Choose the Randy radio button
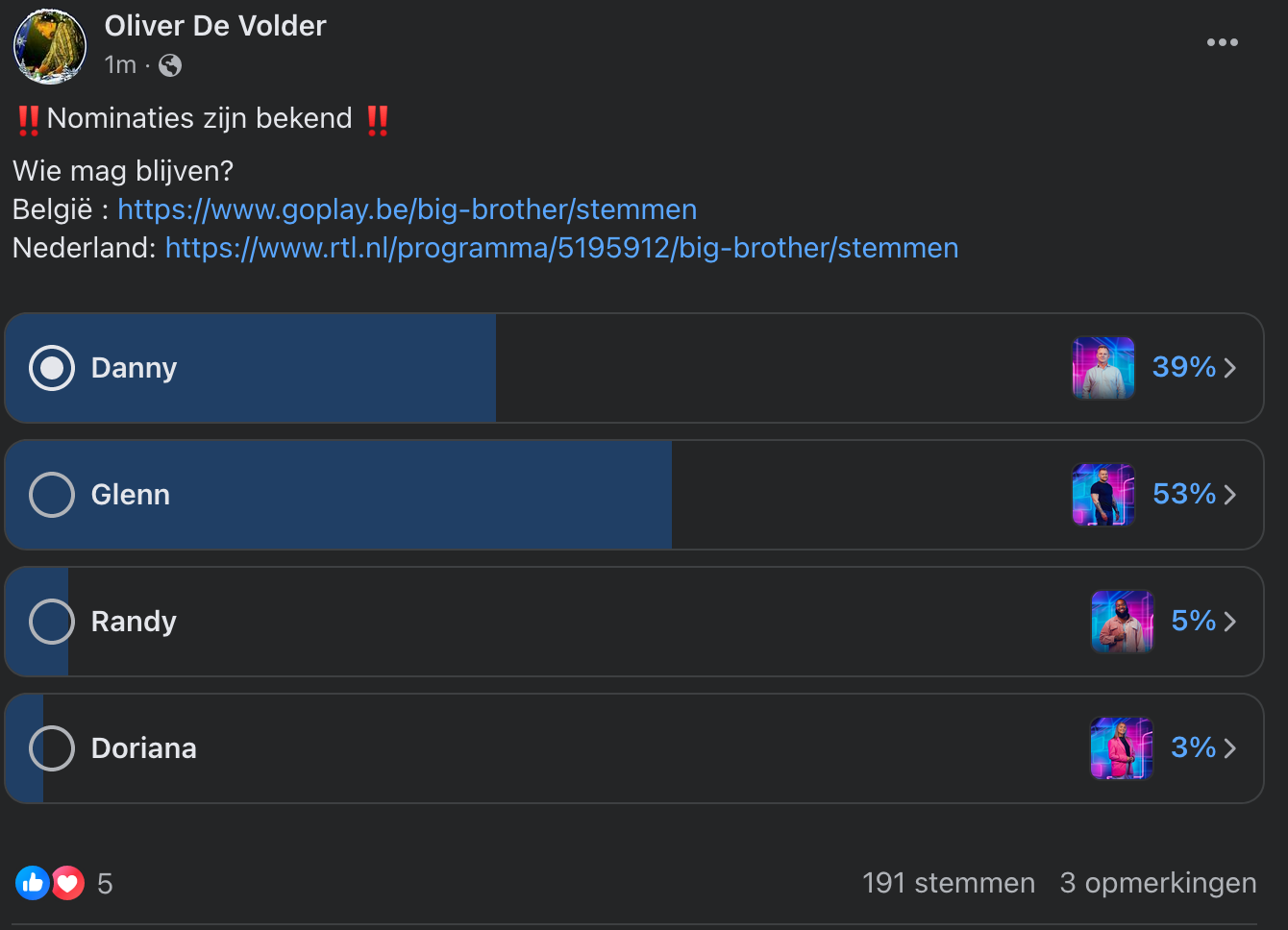Viewport: 1288px width, 930px height. (x=52, y=622)
